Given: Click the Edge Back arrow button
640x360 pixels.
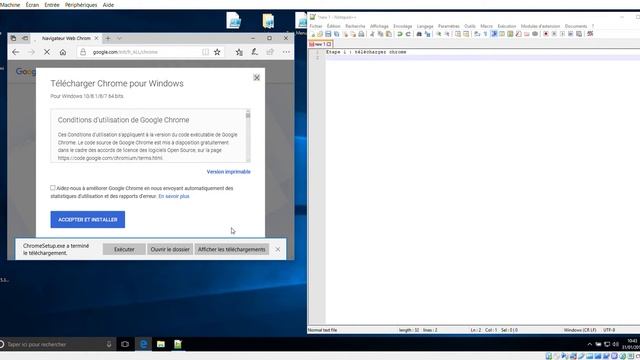Looking at the screenshot, I should [16, 52].
